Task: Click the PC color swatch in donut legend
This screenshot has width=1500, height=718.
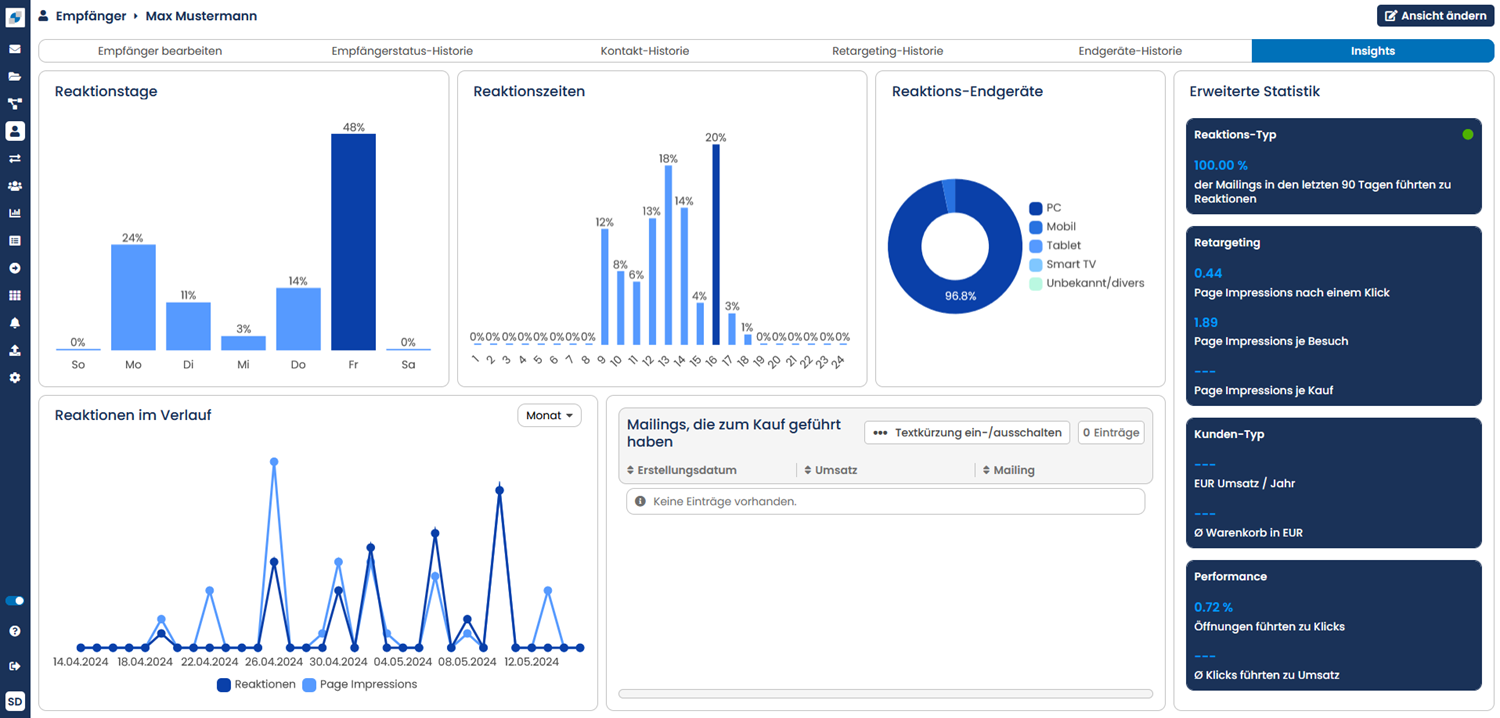Action: (1036, 208)
